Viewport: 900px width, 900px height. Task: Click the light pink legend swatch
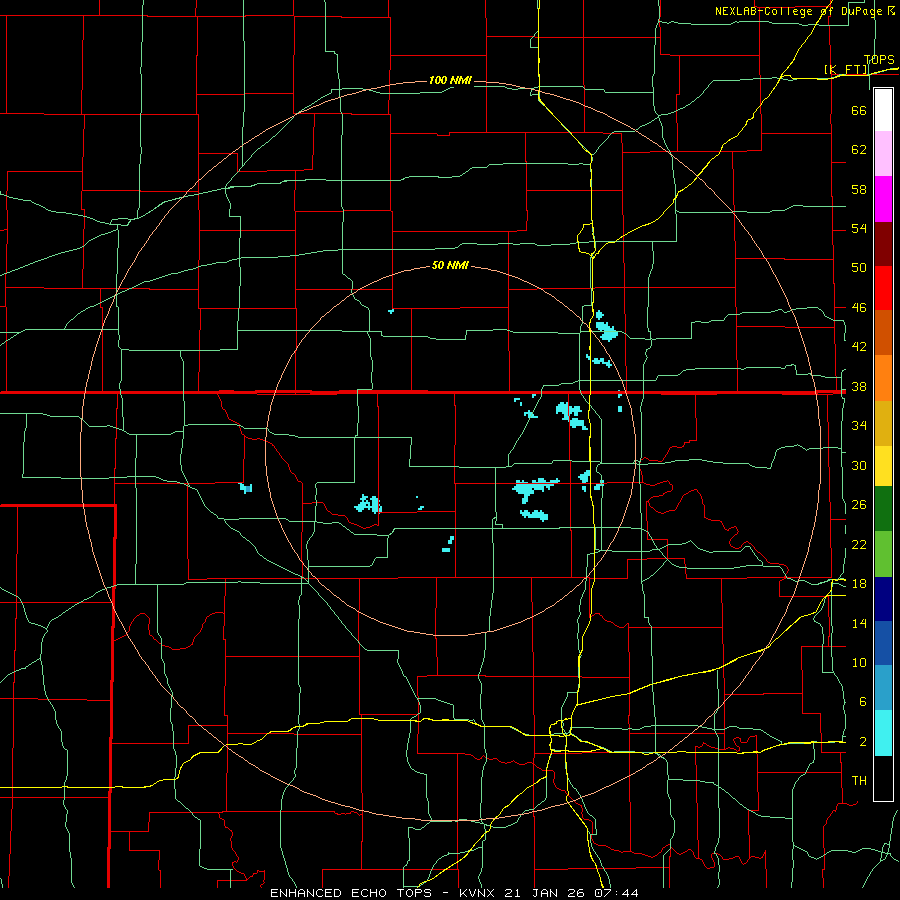click(883, 154)
